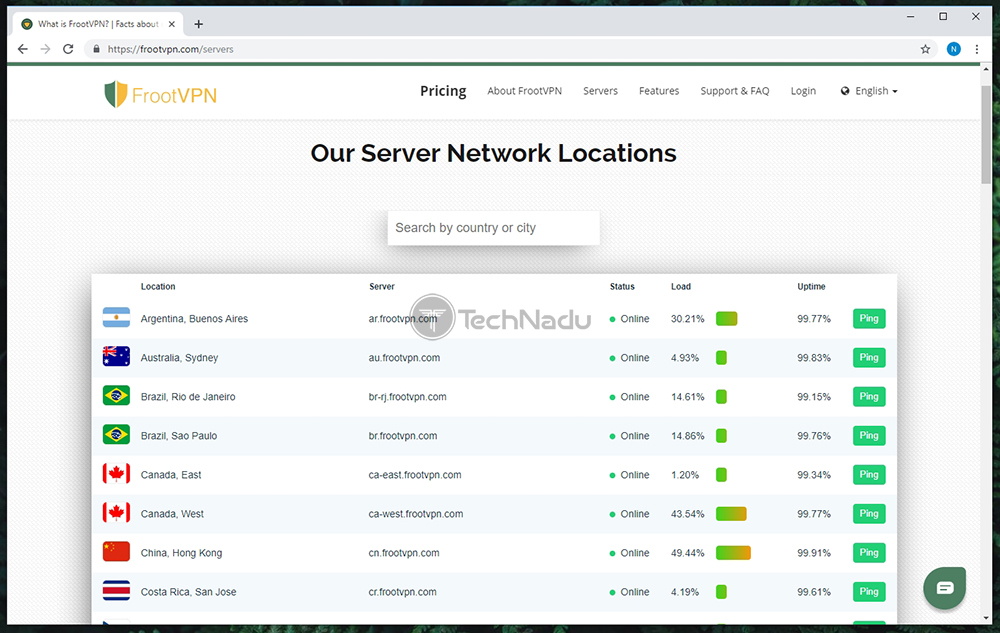Click the ca-west.frootvpn.com server address
The height and width of the screenshot is (633, 1000).
click(x=416, y=514)
